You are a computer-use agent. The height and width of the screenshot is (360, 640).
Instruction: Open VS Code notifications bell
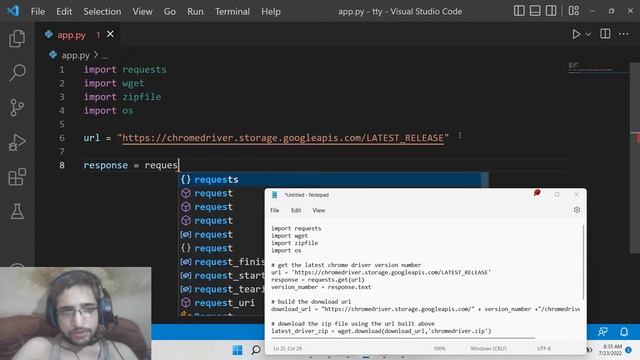624,332
